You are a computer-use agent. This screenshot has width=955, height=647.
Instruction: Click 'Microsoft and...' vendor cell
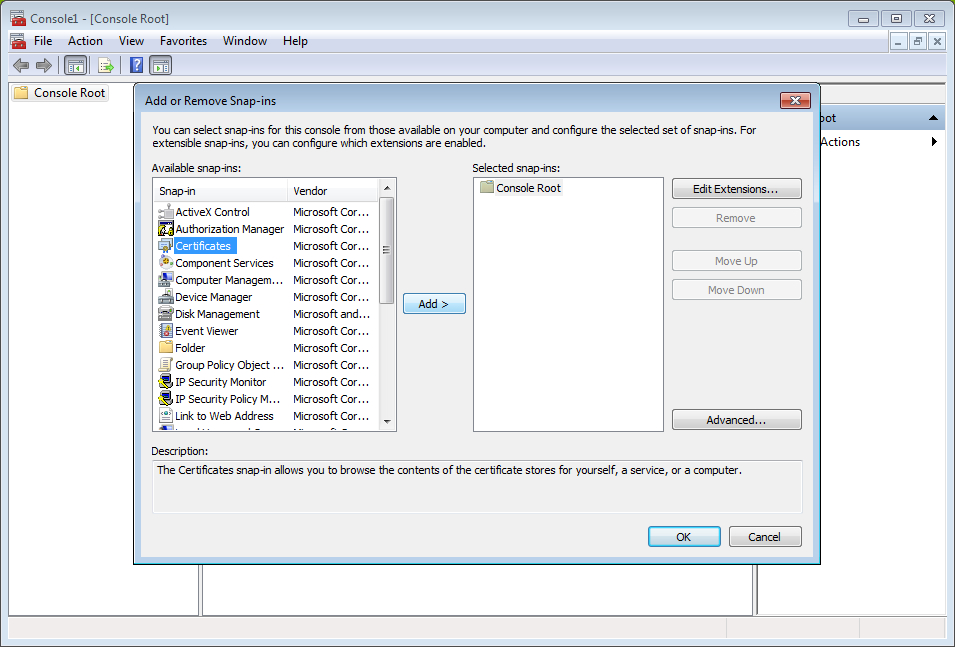[x=331, y=314]
